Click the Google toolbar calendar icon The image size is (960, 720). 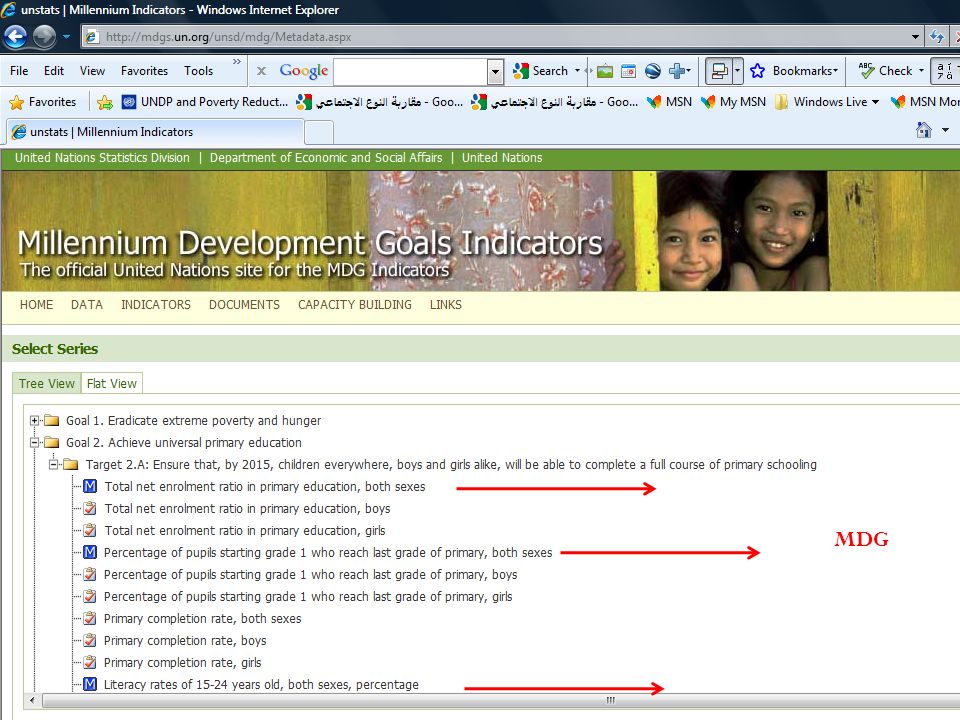(x=628, y=71)
